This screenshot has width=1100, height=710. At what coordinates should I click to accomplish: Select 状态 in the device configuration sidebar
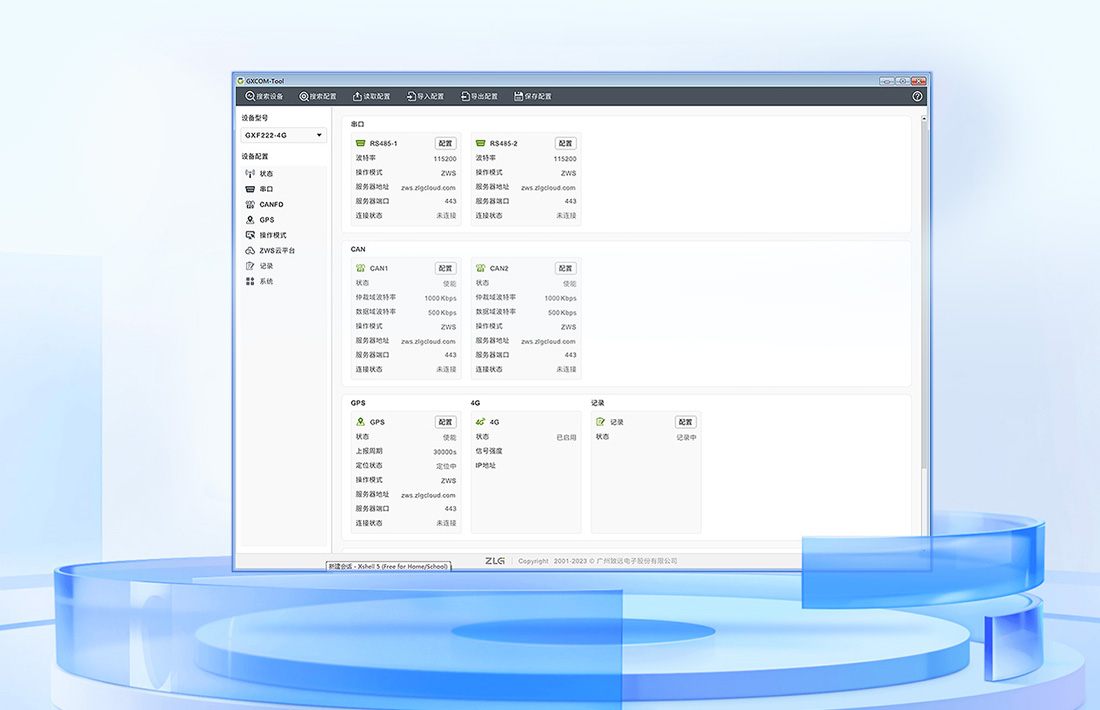pyautogui.click(x=266, y=174)
